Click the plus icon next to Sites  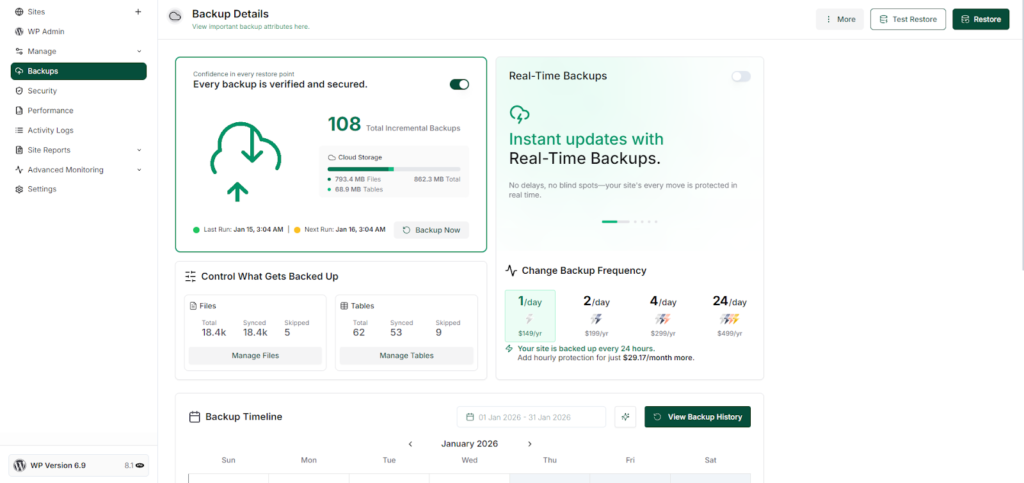[138, 12]
